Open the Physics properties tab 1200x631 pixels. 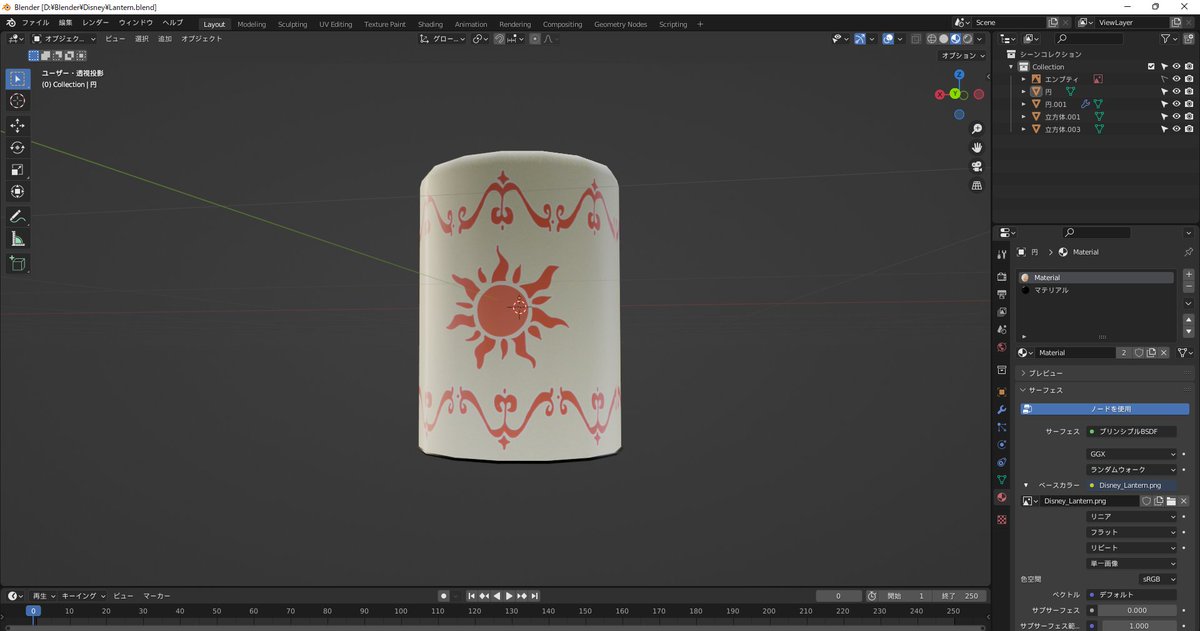pyautogui.click(x=1001, y=445)
